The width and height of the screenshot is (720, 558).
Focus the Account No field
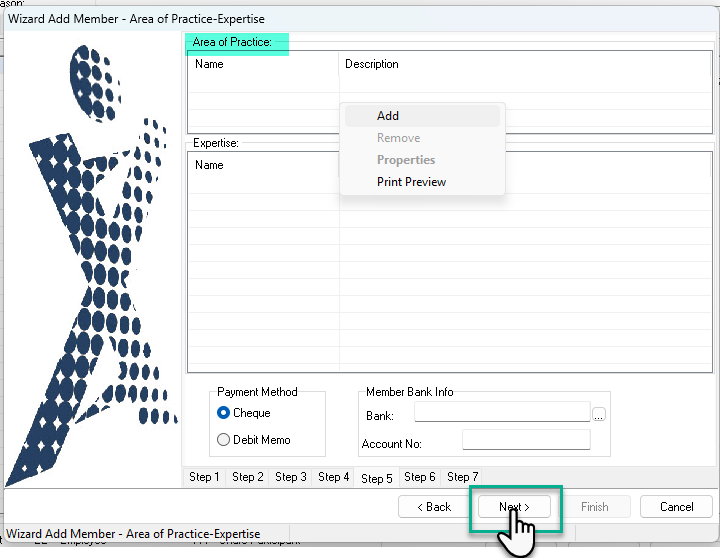pos(526,440)
